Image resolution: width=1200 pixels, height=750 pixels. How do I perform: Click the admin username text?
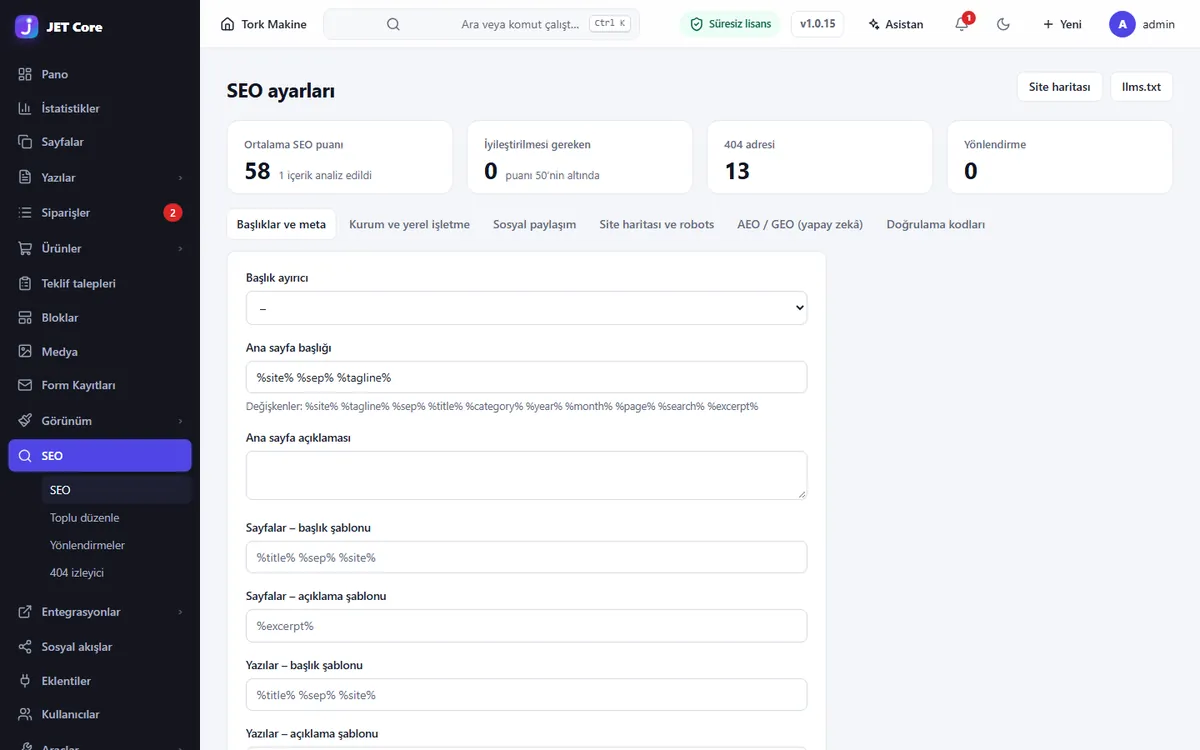click(x=1159, y=24)
